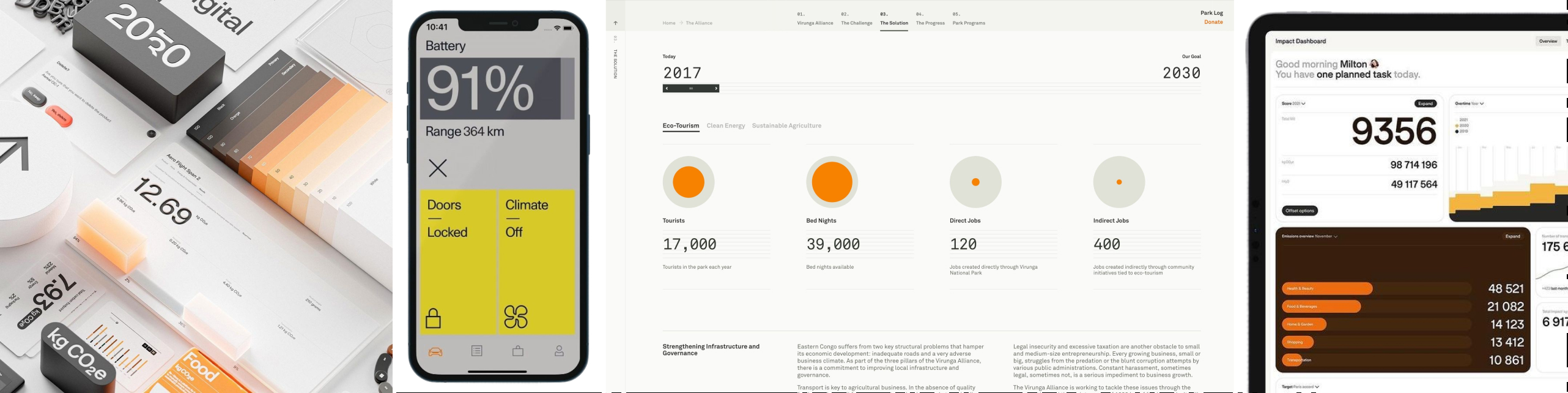Image resolution: width=1568 pixels, height=393 pixels.
Task: Click the Offset options button
Action: tap(1300, 211)
